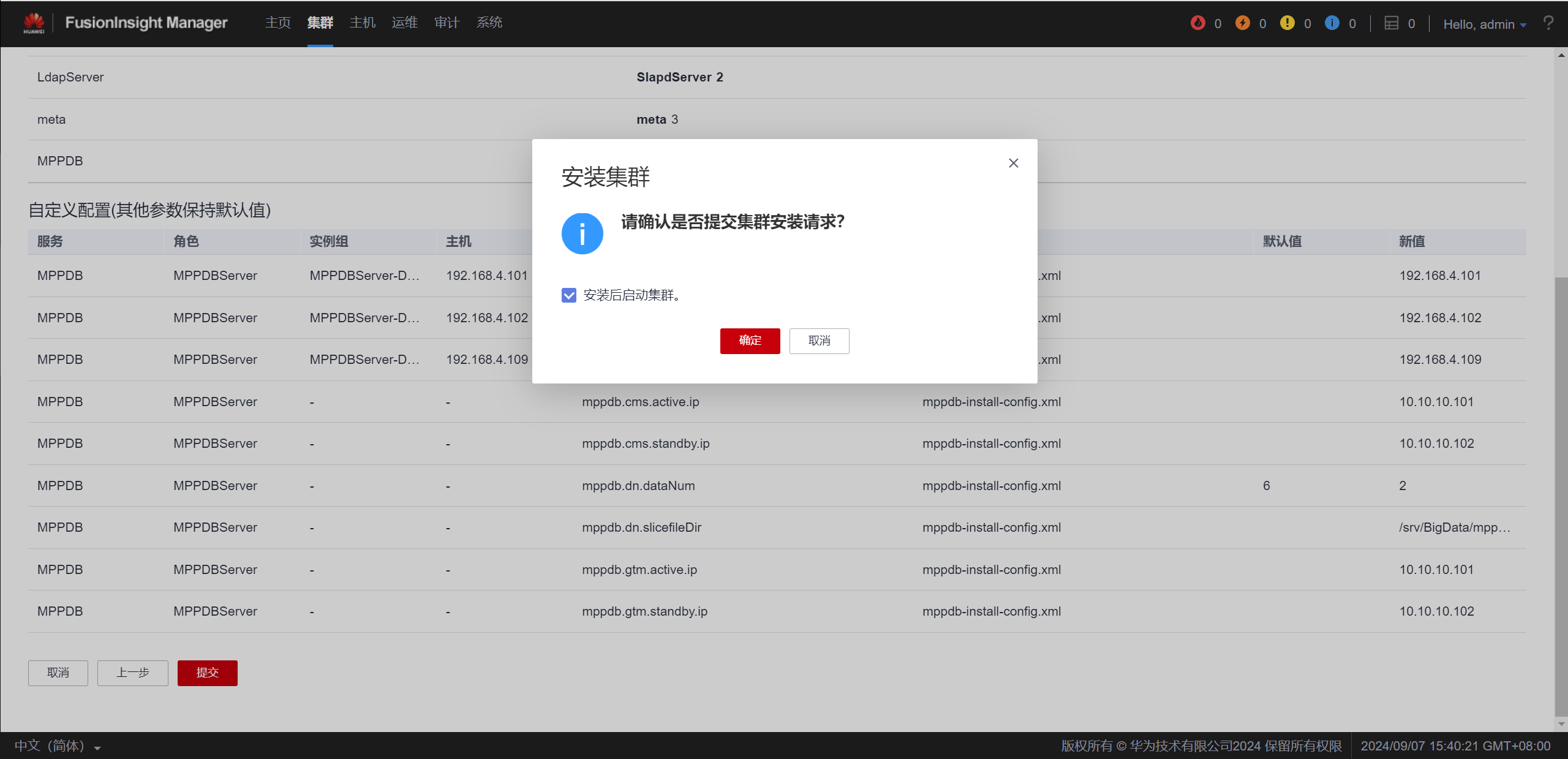Open help question mark icon
Screen dimensions: 1568x759
(x=1548, y=23)
